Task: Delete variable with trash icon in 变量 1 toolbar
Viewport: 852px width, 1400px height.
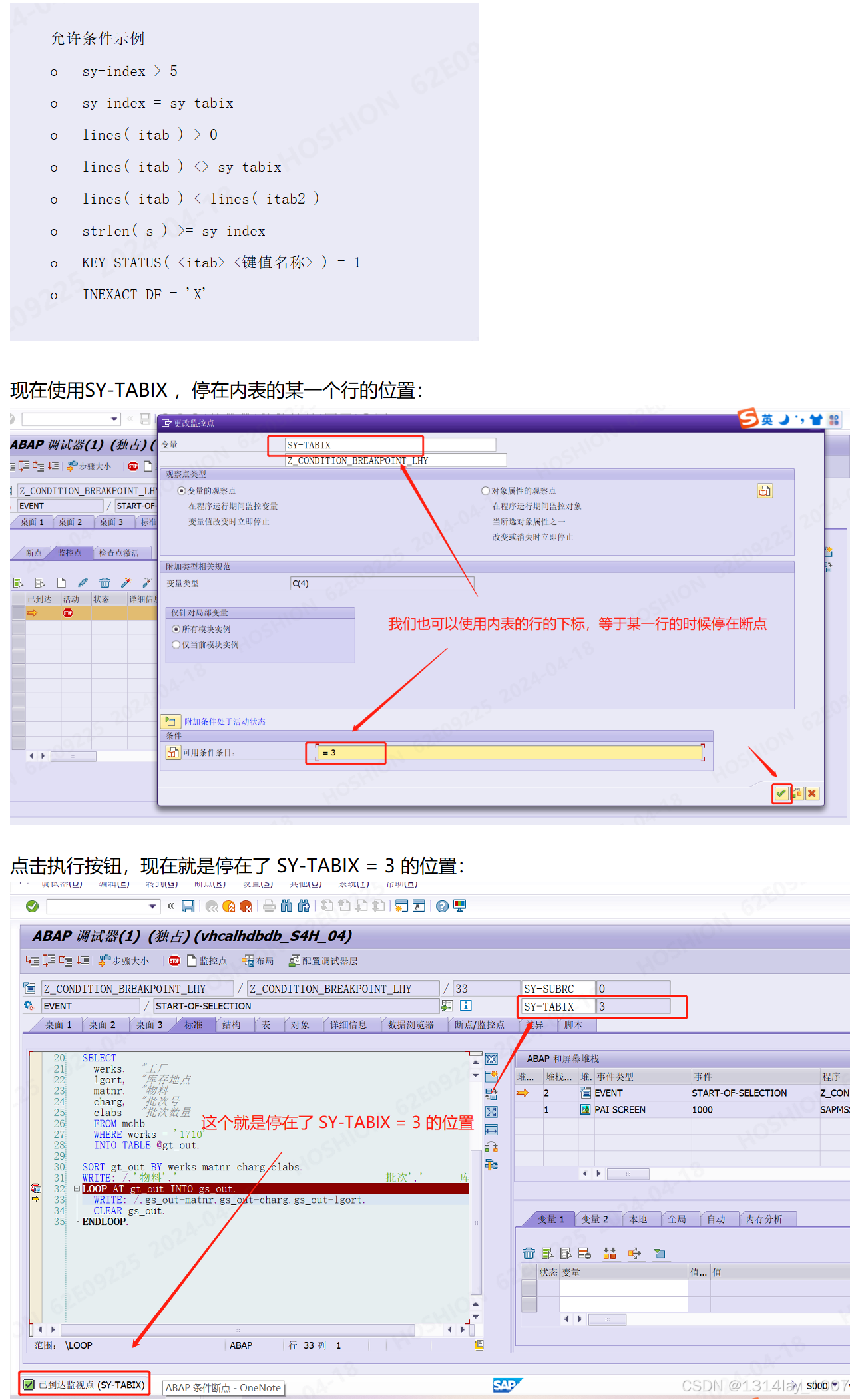Action: (x=529, y=1253)
